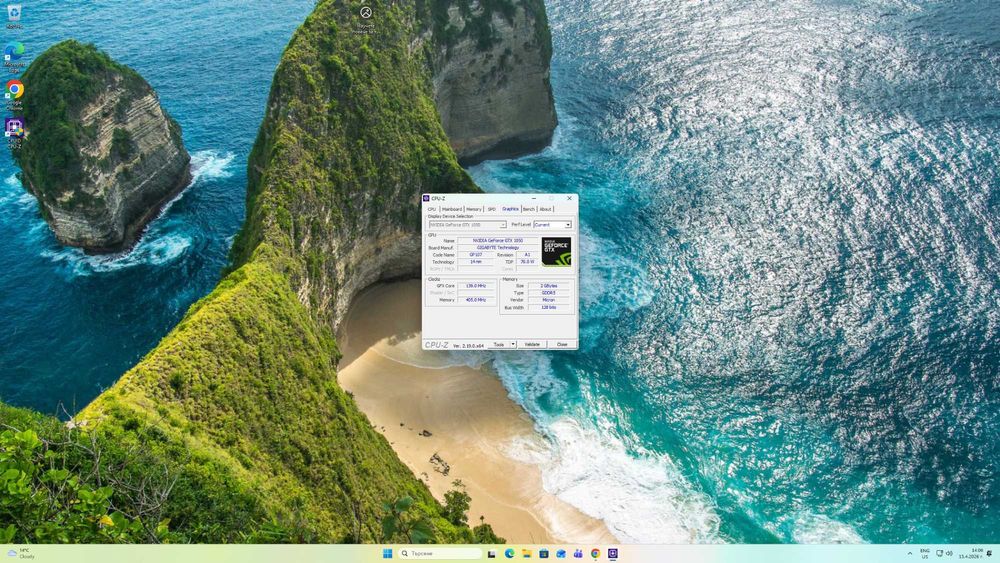
Task: Click the Memory clock 405.0 MHz value
Action: [476, 300]
